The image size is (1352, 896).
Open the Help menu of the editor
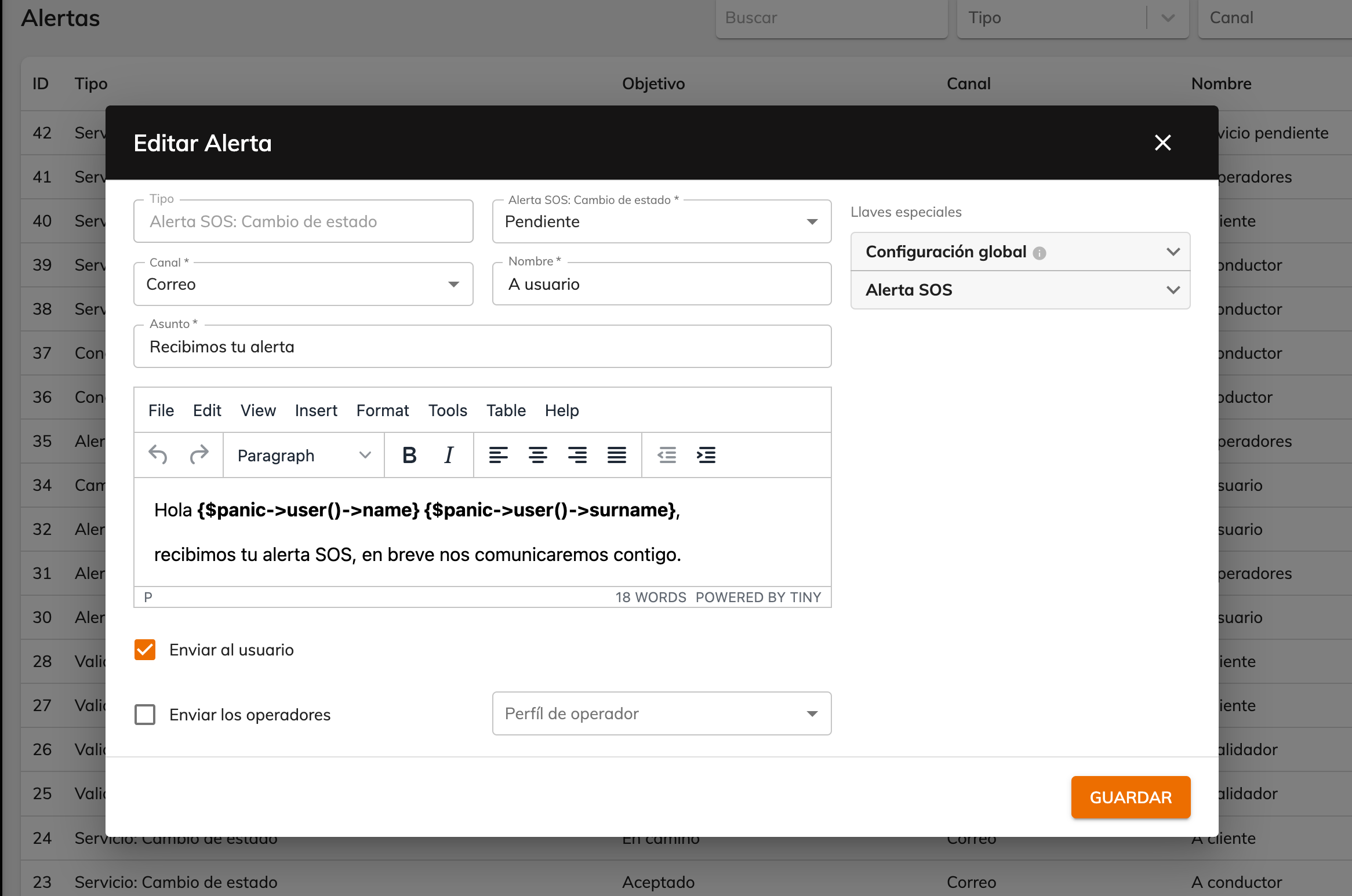click(562, 410)
